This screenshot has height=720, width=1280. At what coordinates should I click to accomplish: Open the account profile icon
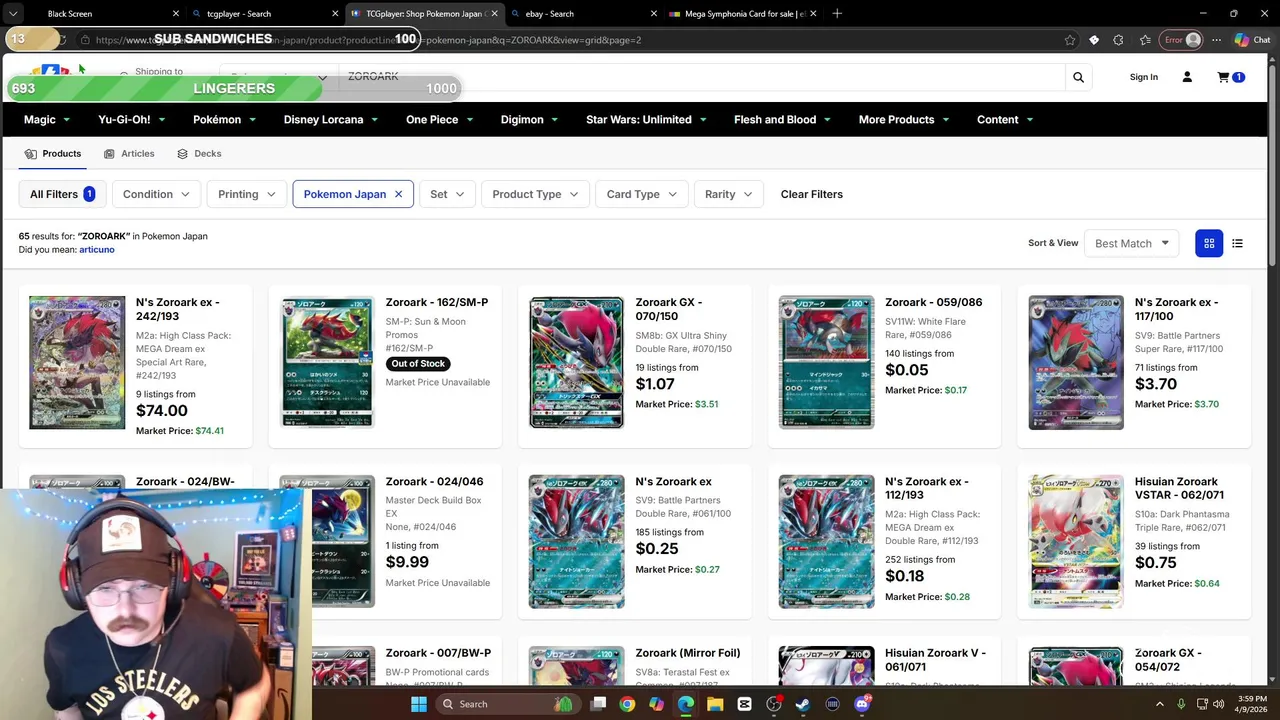[1187, 77]
